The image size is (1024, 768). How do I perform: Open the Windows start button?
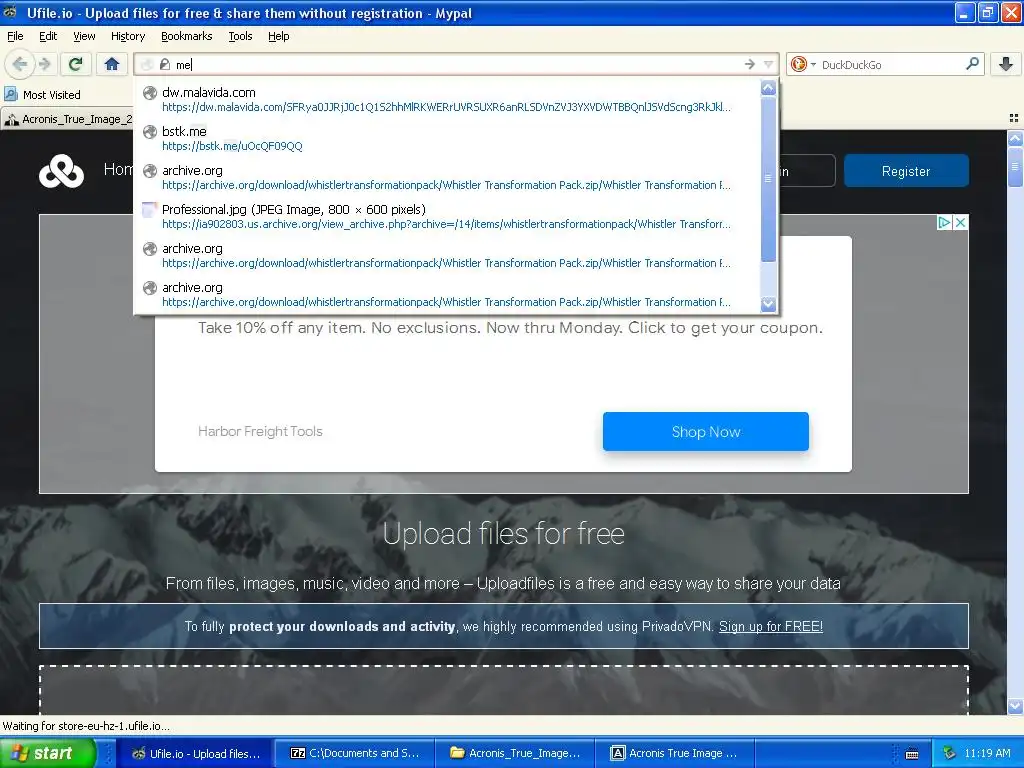tap(47, 753)
